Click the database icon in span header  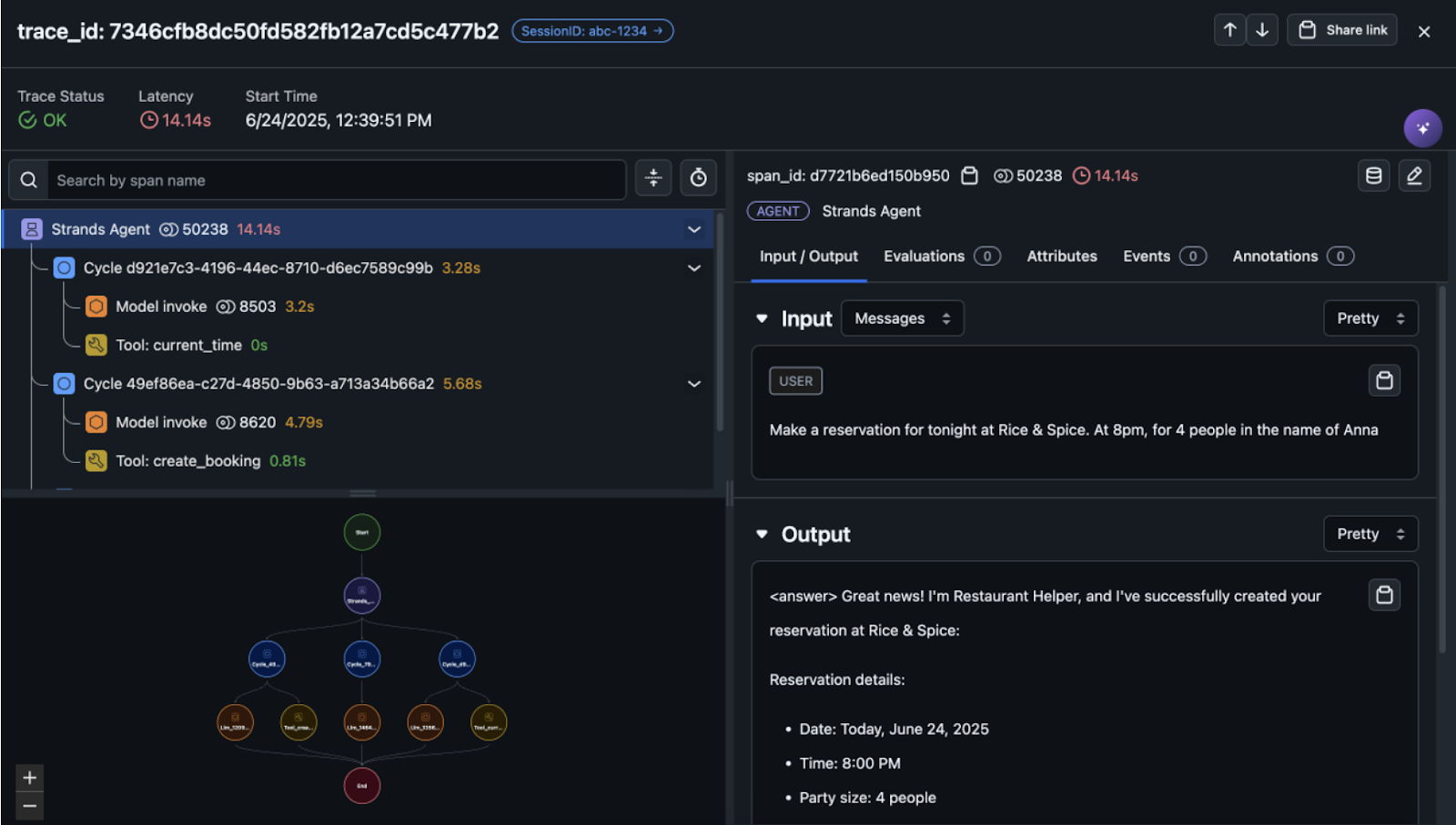(x=1374, y=176)
